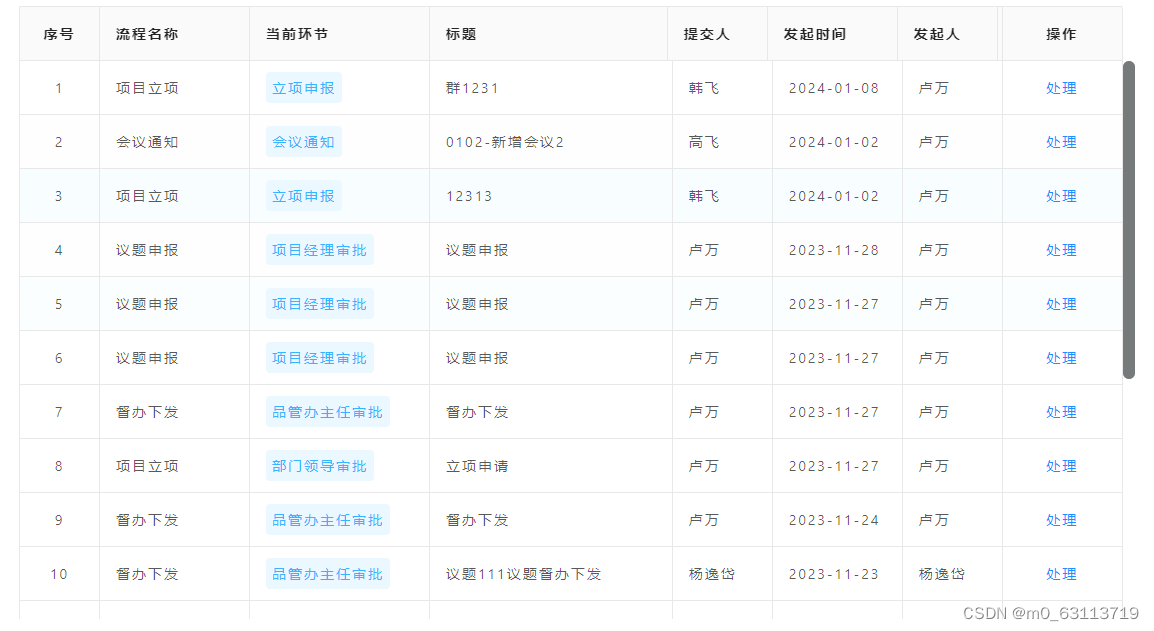1154x631 pixels.
Task: Click 部门领导审批 tag for 立项申请
Action: click(319, 466)
